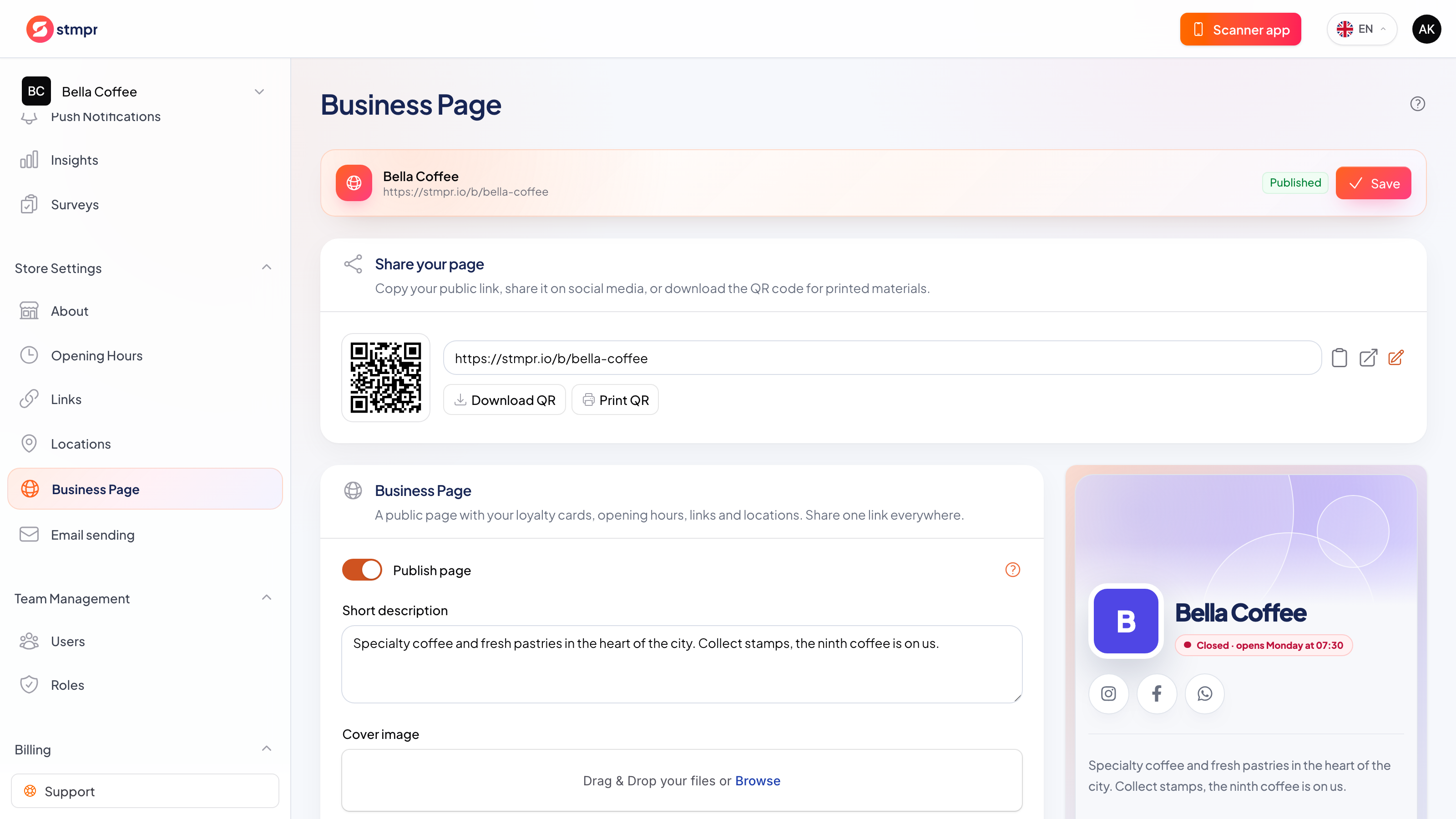The image size is (1456, 819).
Task: Click the banner URL https://stmpr.io/b/bella-coffee text
Action: pyautogui.click(x=465, y=192)
